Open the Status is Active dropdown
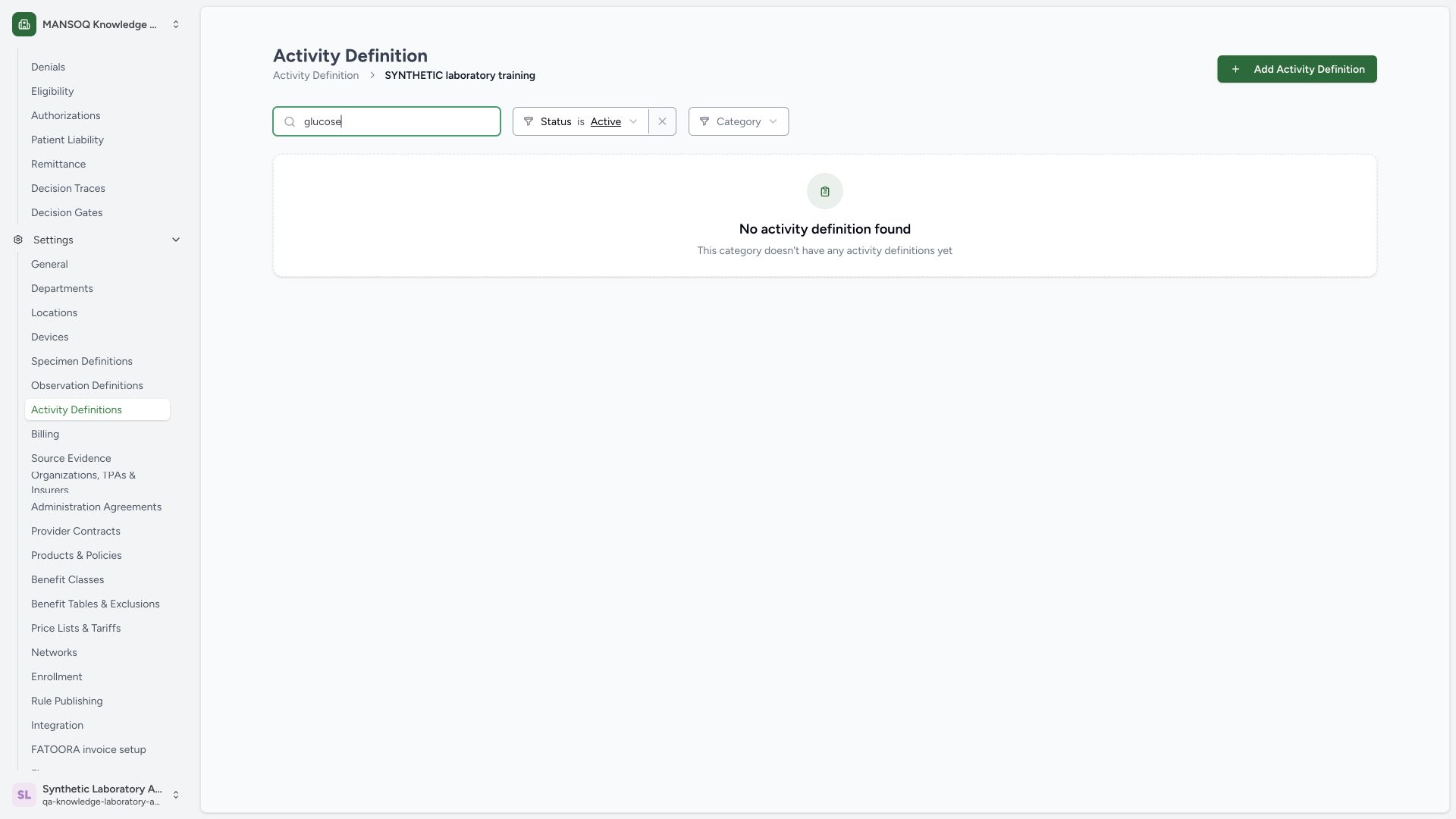 point(581,121)
